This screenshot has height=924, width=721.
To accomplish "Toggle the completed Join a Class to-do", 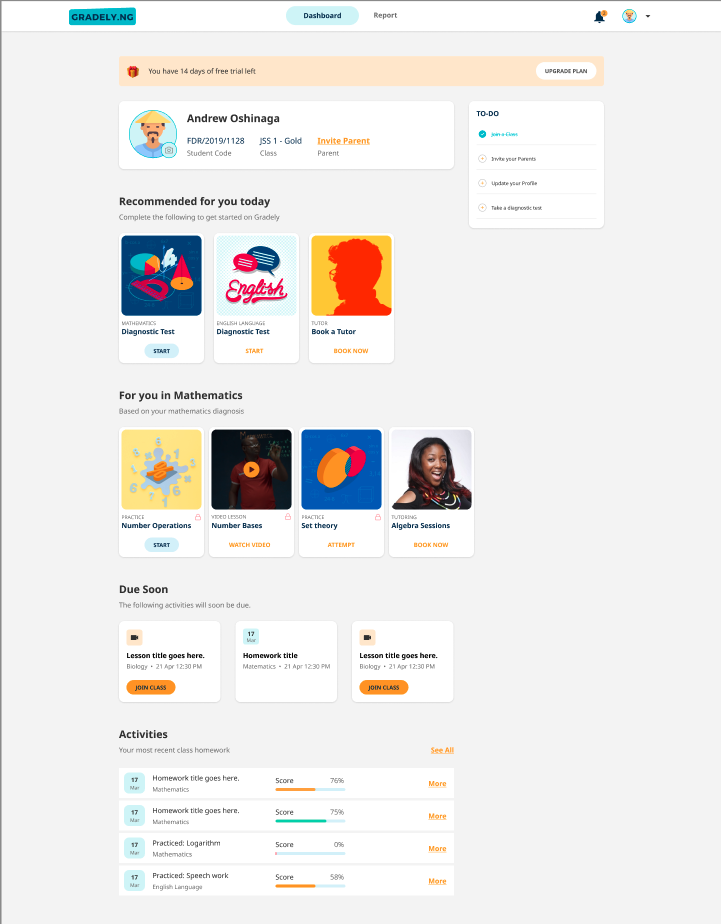I will pyautogui.click(x=482, y=134).
